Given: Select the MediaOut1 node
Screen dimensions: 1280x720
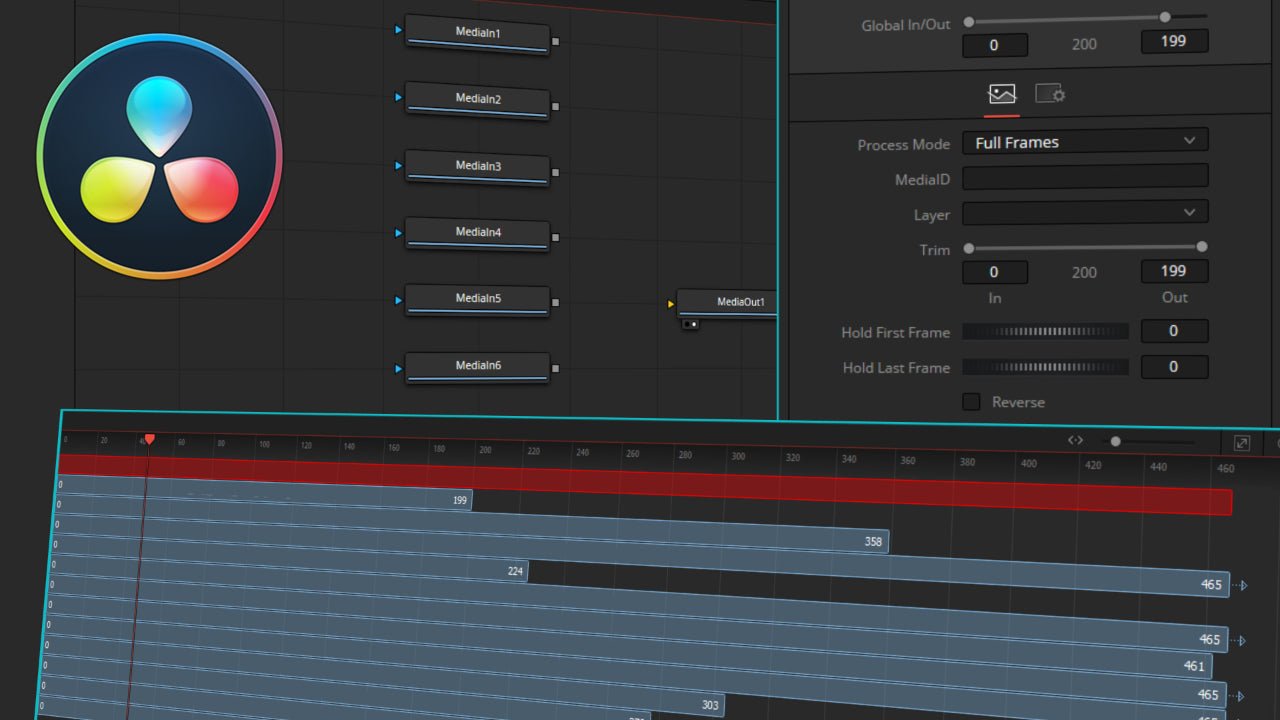Looking at the screenshot, I should coord(727,303).
